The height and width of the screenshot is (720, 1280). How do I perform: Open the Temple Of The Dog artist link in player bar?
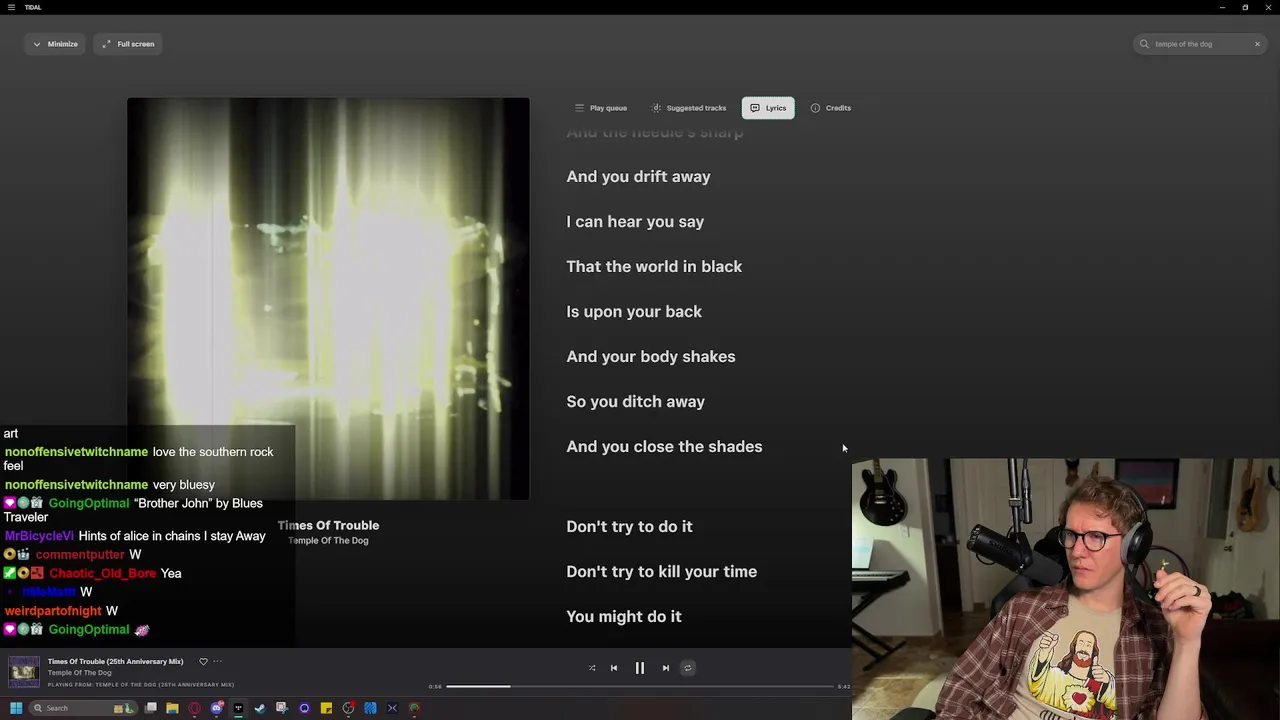(79, 673)
